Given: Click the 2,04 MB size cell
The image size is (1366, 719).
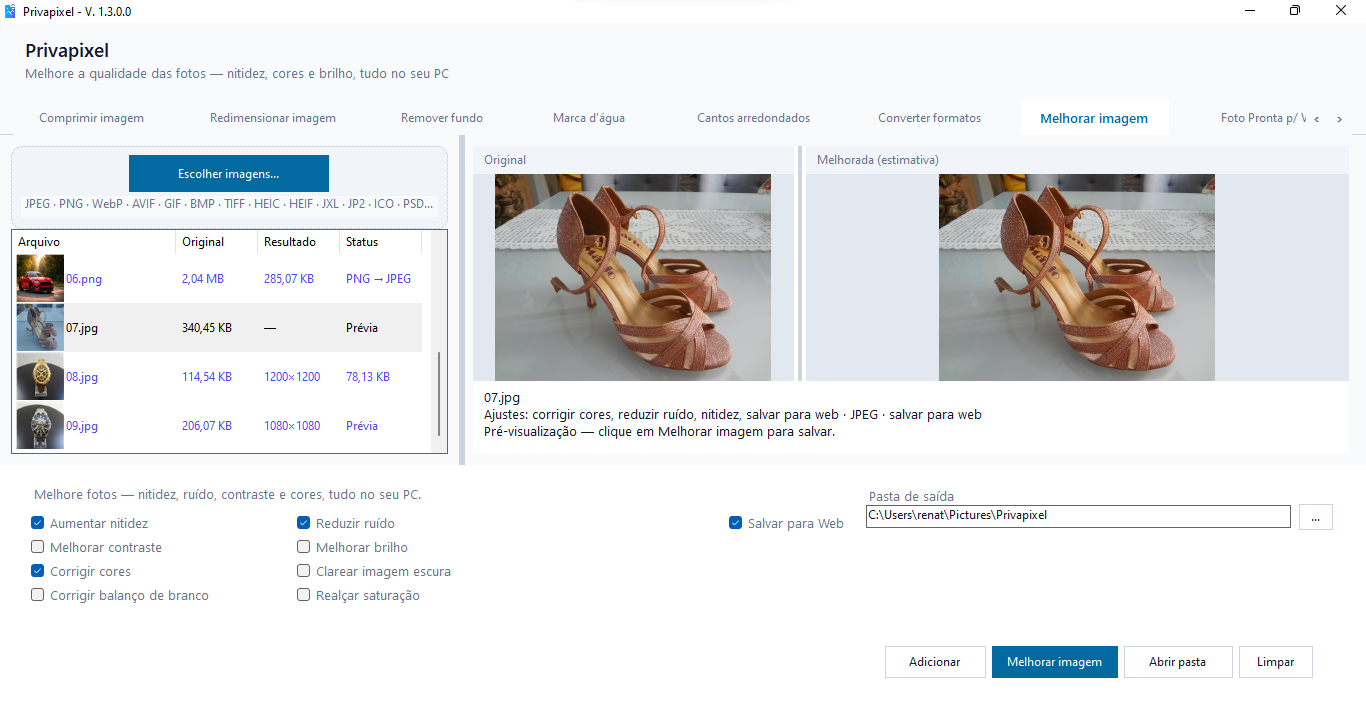Looking at the screenshot, I should (203, 279).
